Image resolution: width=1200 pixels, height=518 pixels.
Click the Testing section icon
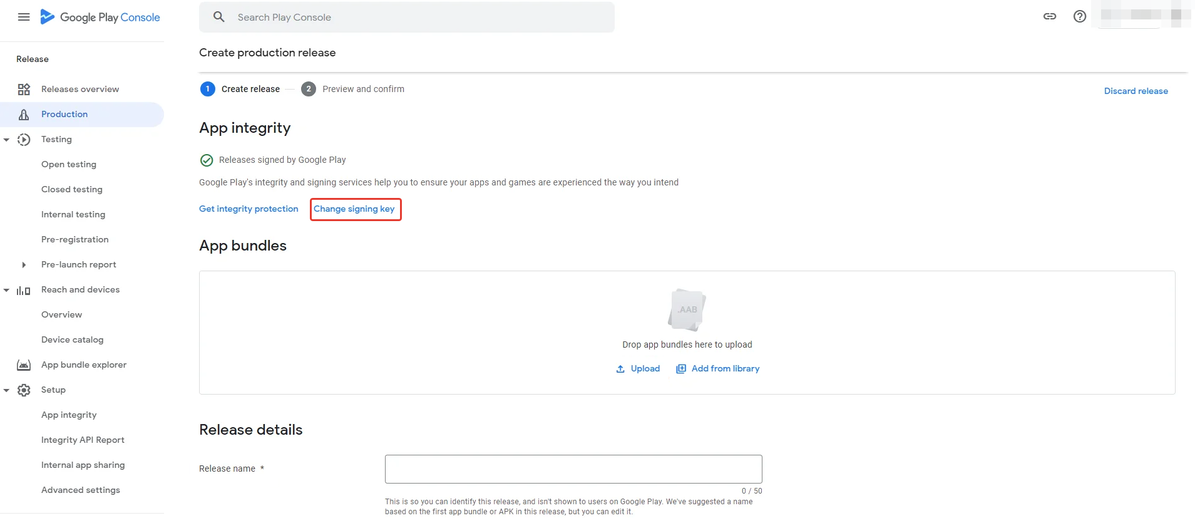point(24,139)
